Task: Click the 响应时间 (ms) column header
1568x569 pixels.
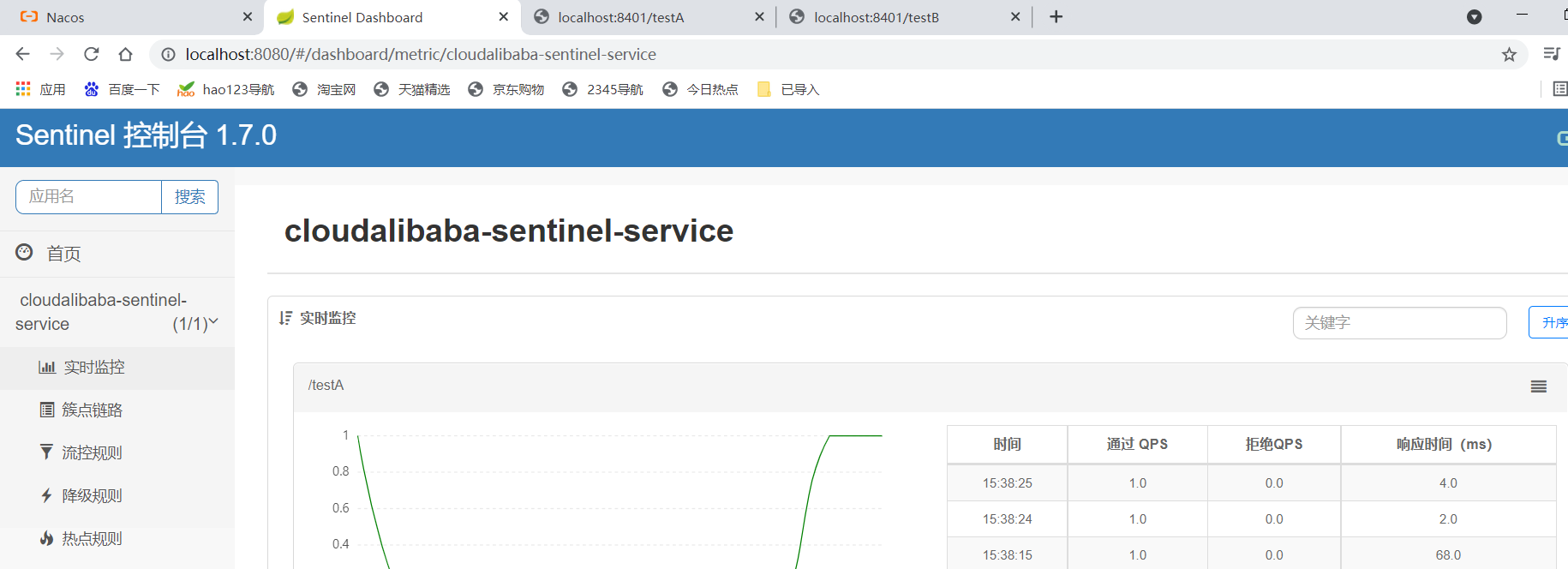Action: pos(1448,445)
